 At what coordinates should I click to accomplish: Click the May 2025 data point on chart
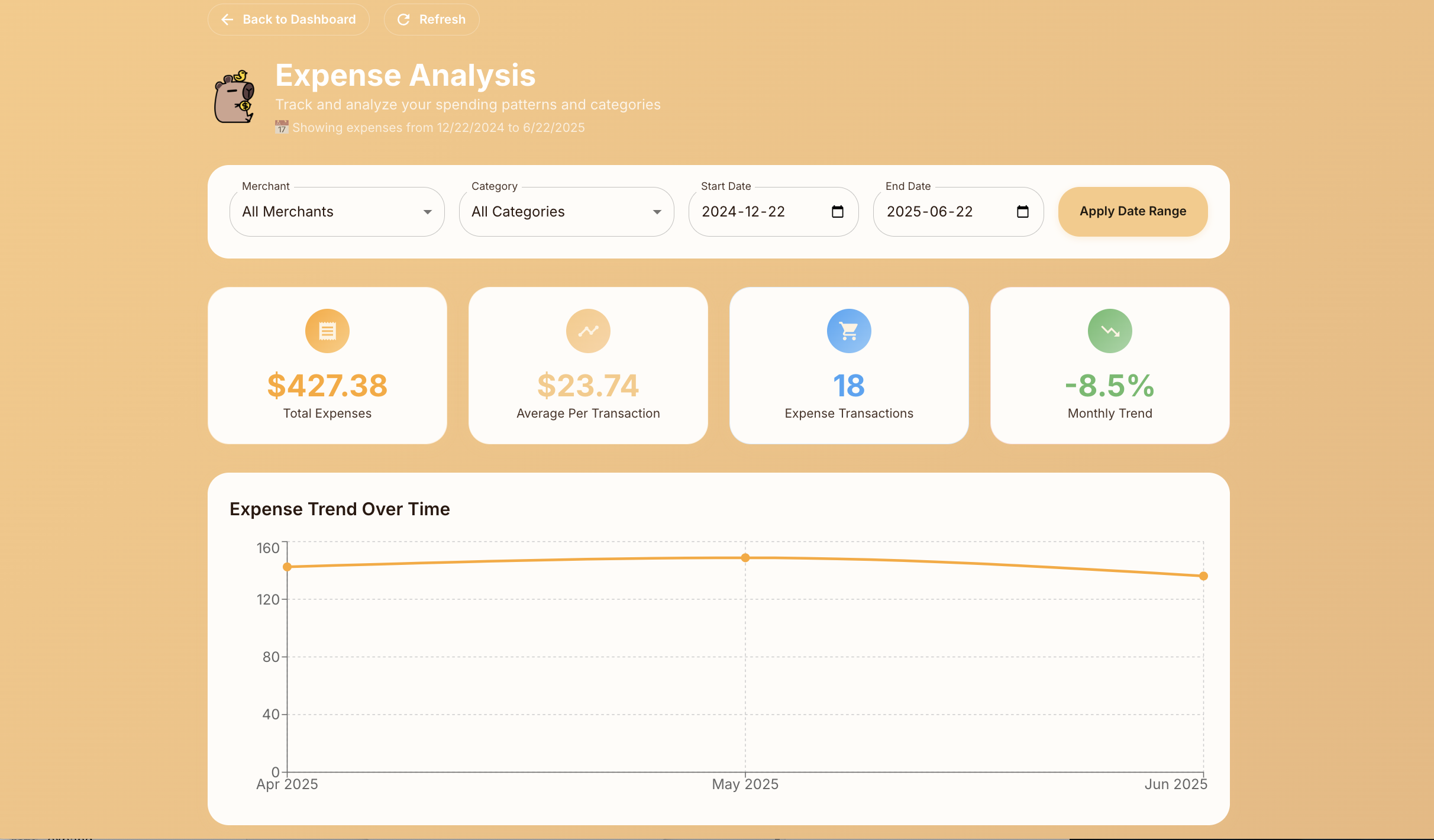[745, 557]
